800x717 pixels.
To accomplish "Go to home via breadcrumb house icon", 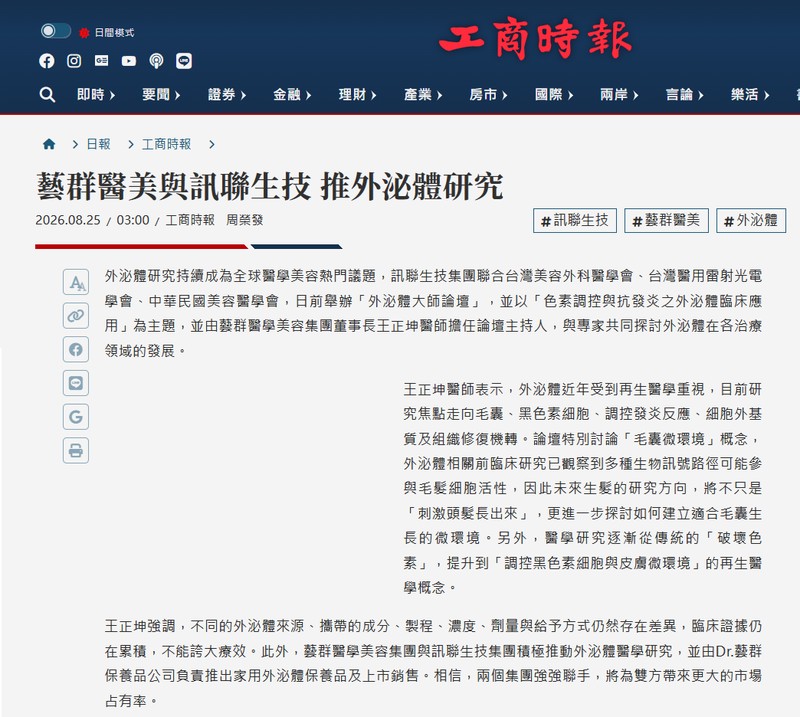I will pyautogui.click(x=49, y=144).
